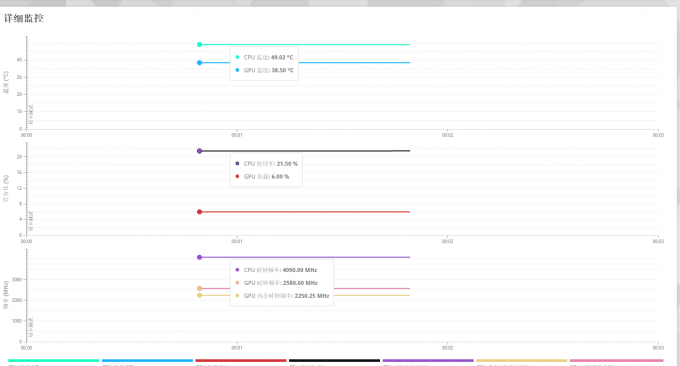Click the tooltip value 4090.00 MHz
680x366 pixels.
point(300,270)
